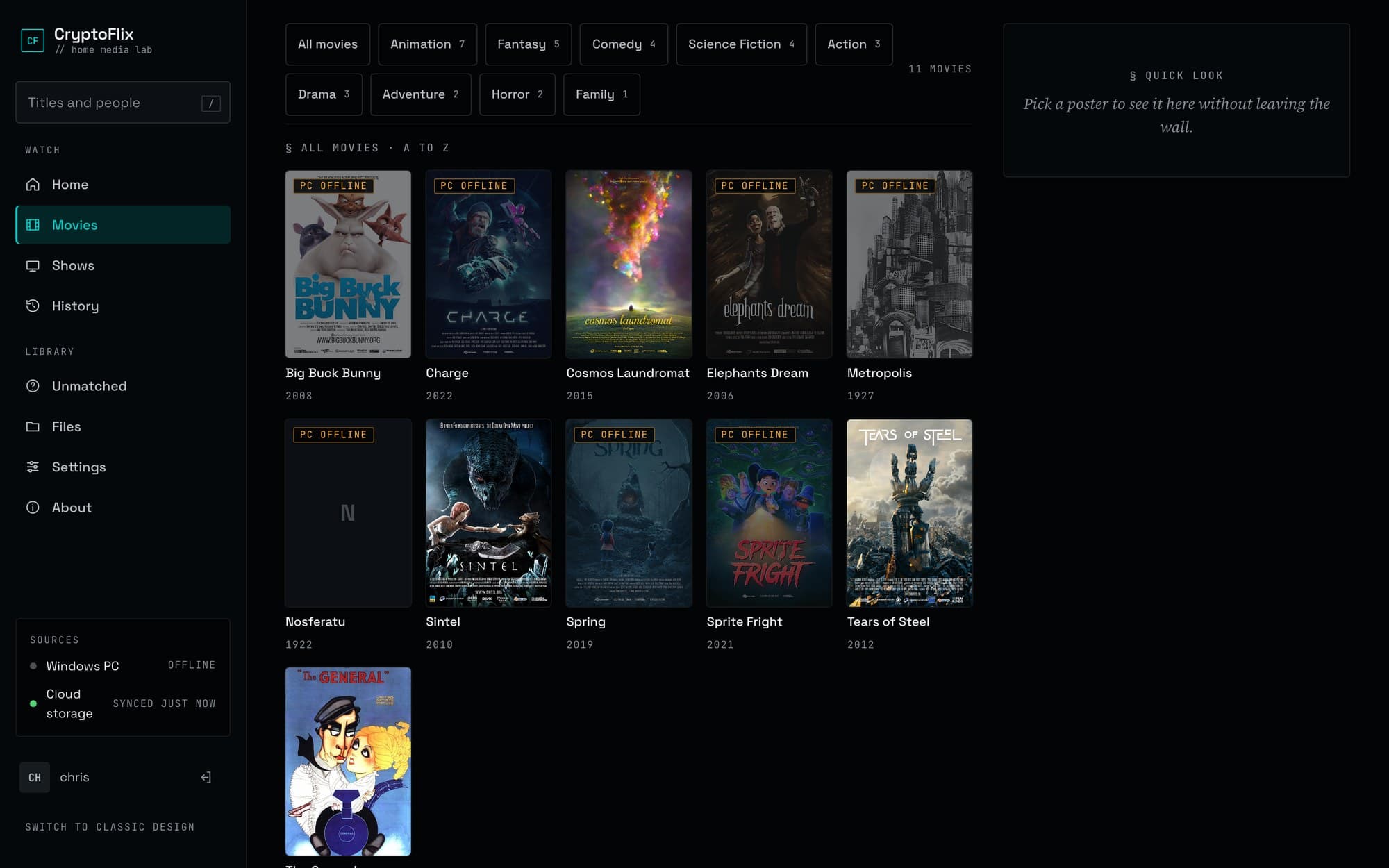Open the Cosmos Laundromat poster
The width and height of the screenshot is (1389, 868).
click(629, 264)
